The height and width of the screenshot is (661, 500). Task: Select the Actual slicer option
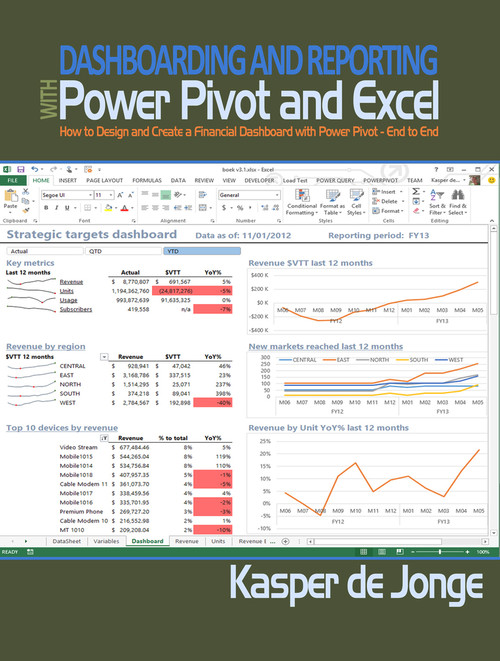tap(45, 251)
